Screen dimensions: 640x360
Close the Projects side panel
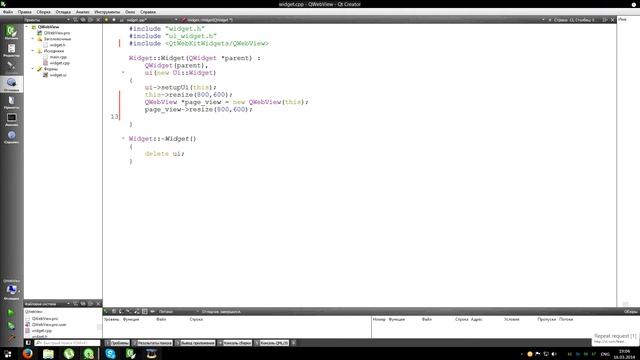tap(98, 20)
